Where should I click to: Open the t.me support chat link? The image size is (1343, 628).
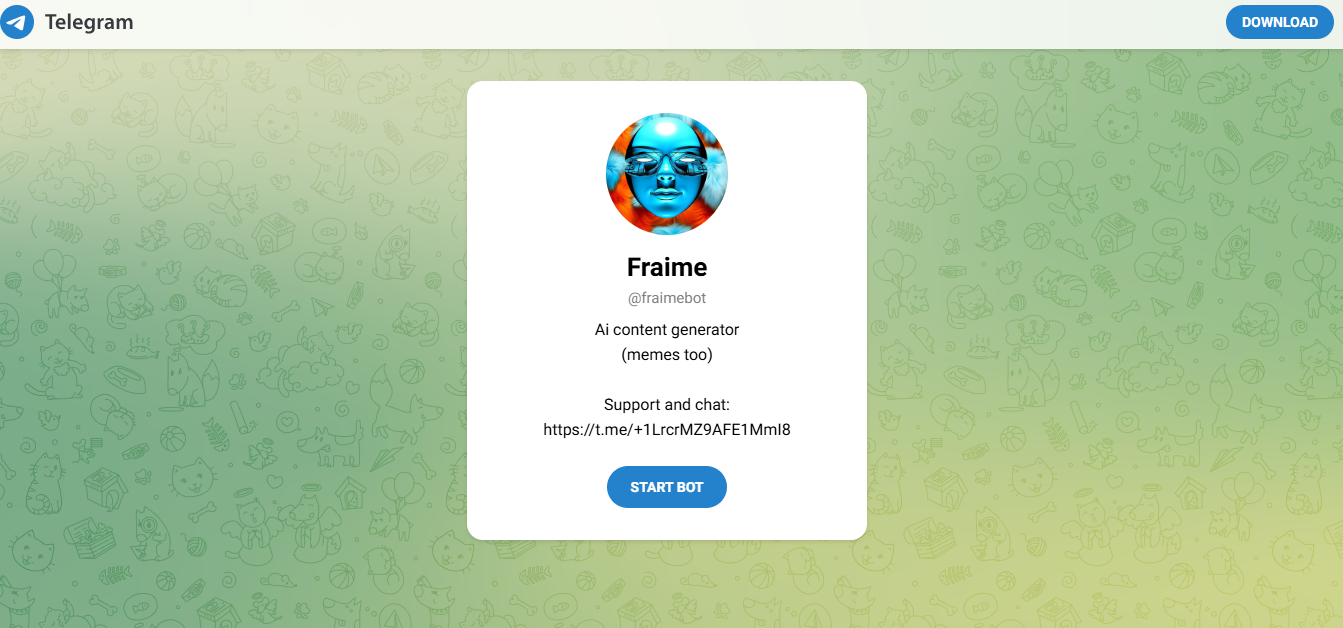click(667, 430)
